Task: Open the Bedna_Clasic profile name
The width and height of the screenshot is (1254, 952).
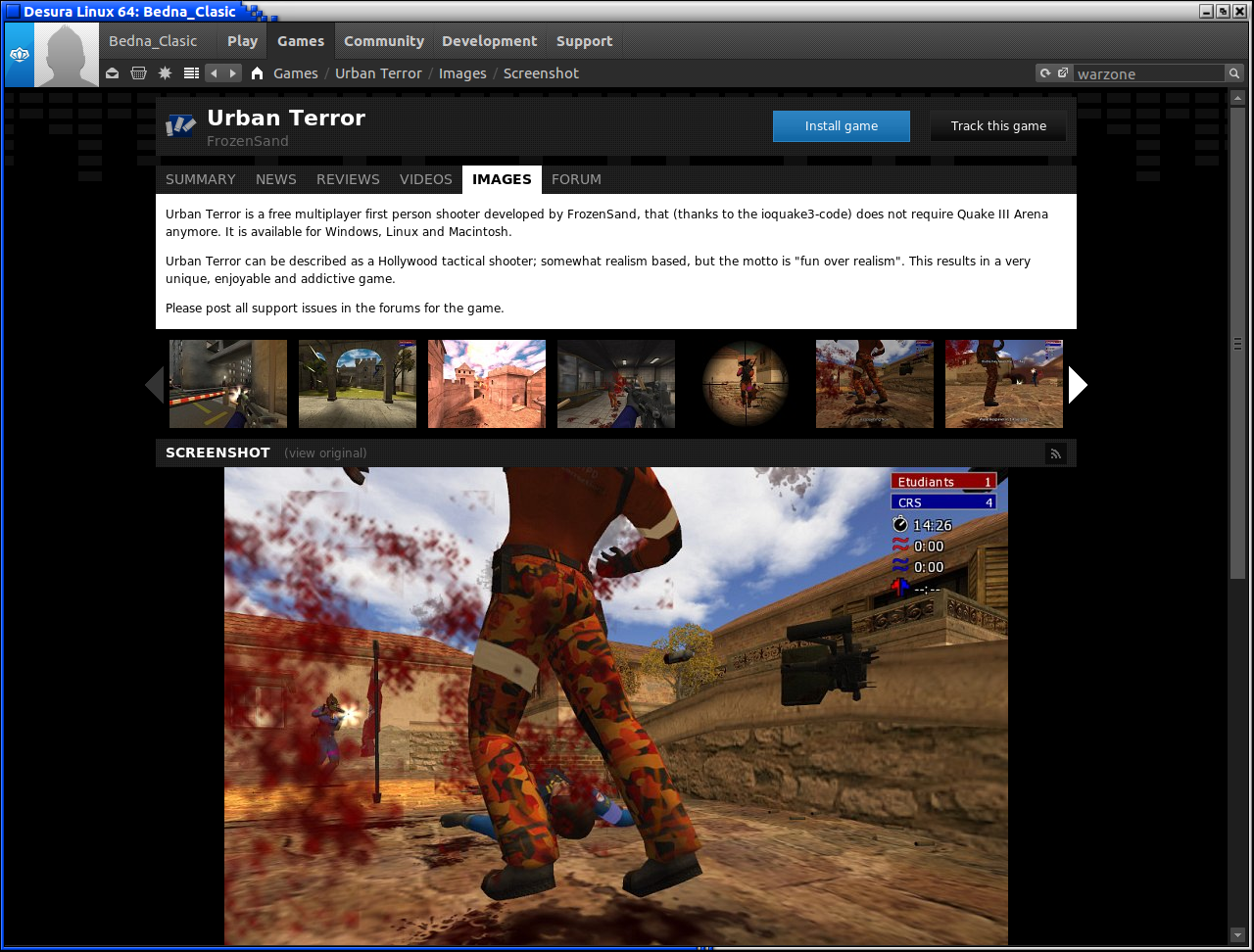Action: pos(153,41)
